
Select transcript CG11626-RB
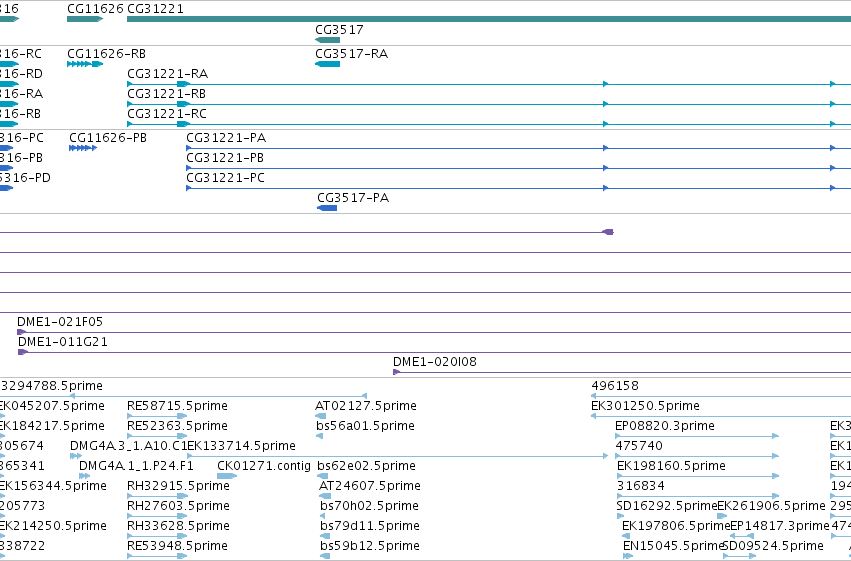click(x=106, y=54)
